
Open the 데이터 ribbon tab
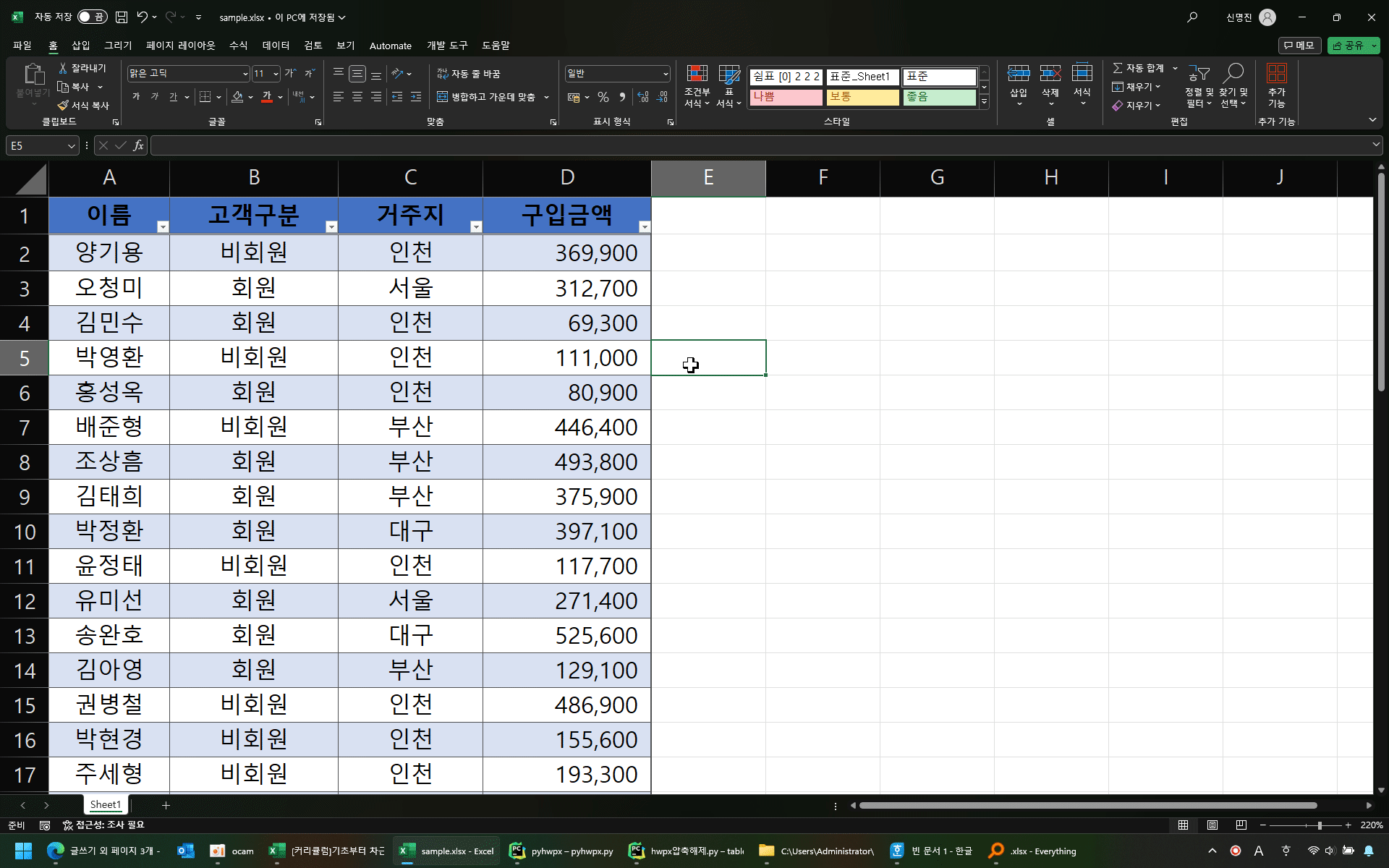[276, 46]
